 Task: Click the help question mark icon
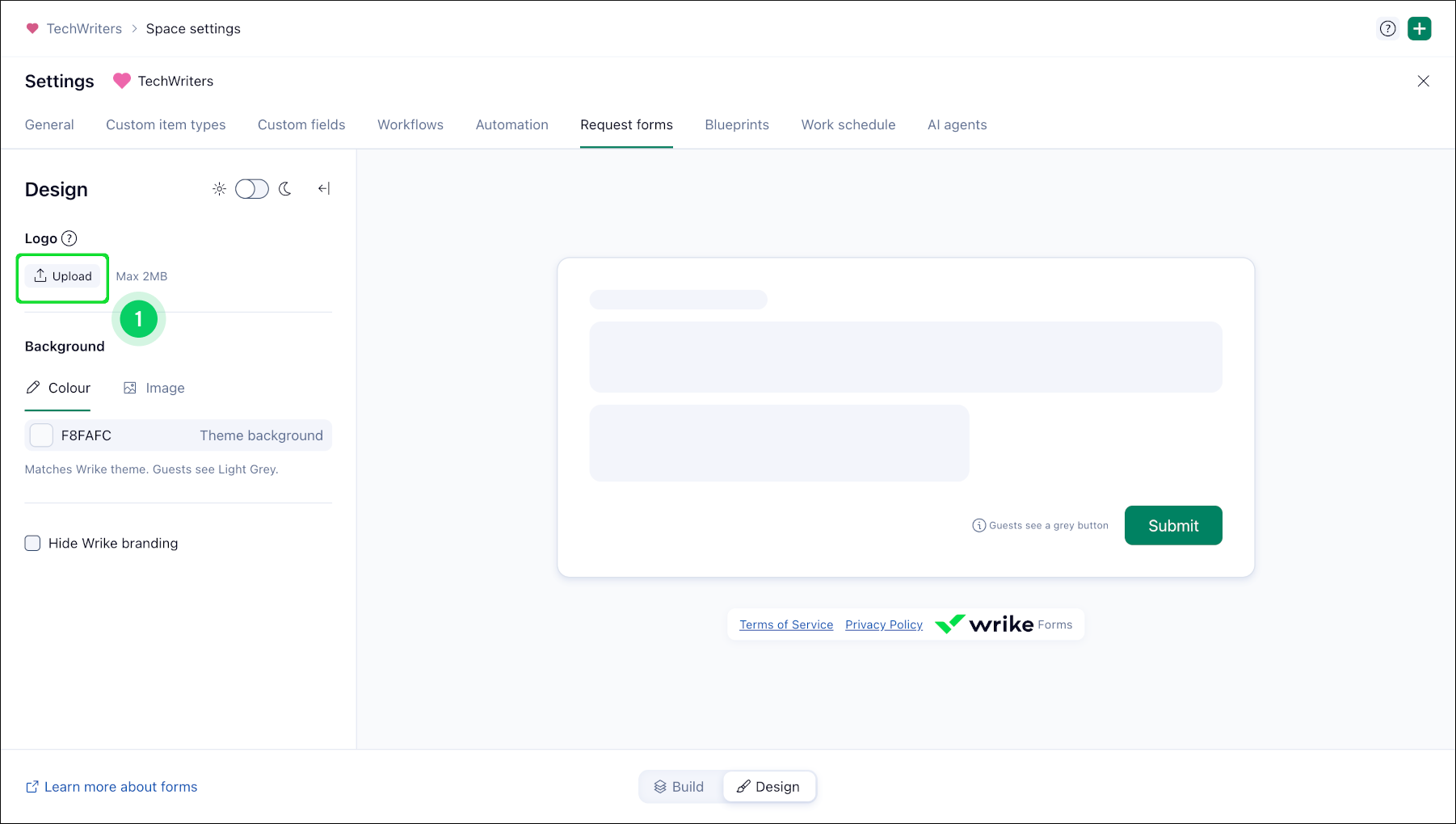point(1387,29)
